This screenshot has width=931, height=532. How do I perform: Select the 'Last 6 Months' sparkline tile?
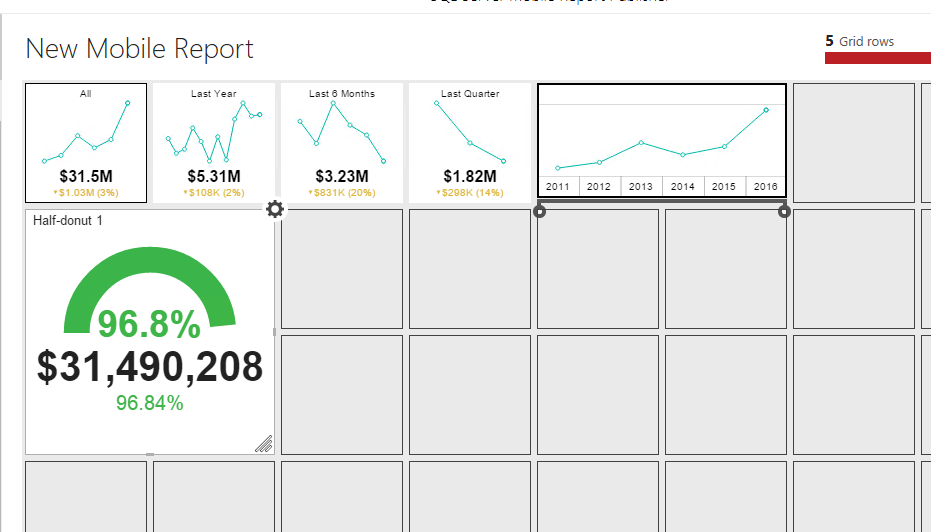click(342, 142)
